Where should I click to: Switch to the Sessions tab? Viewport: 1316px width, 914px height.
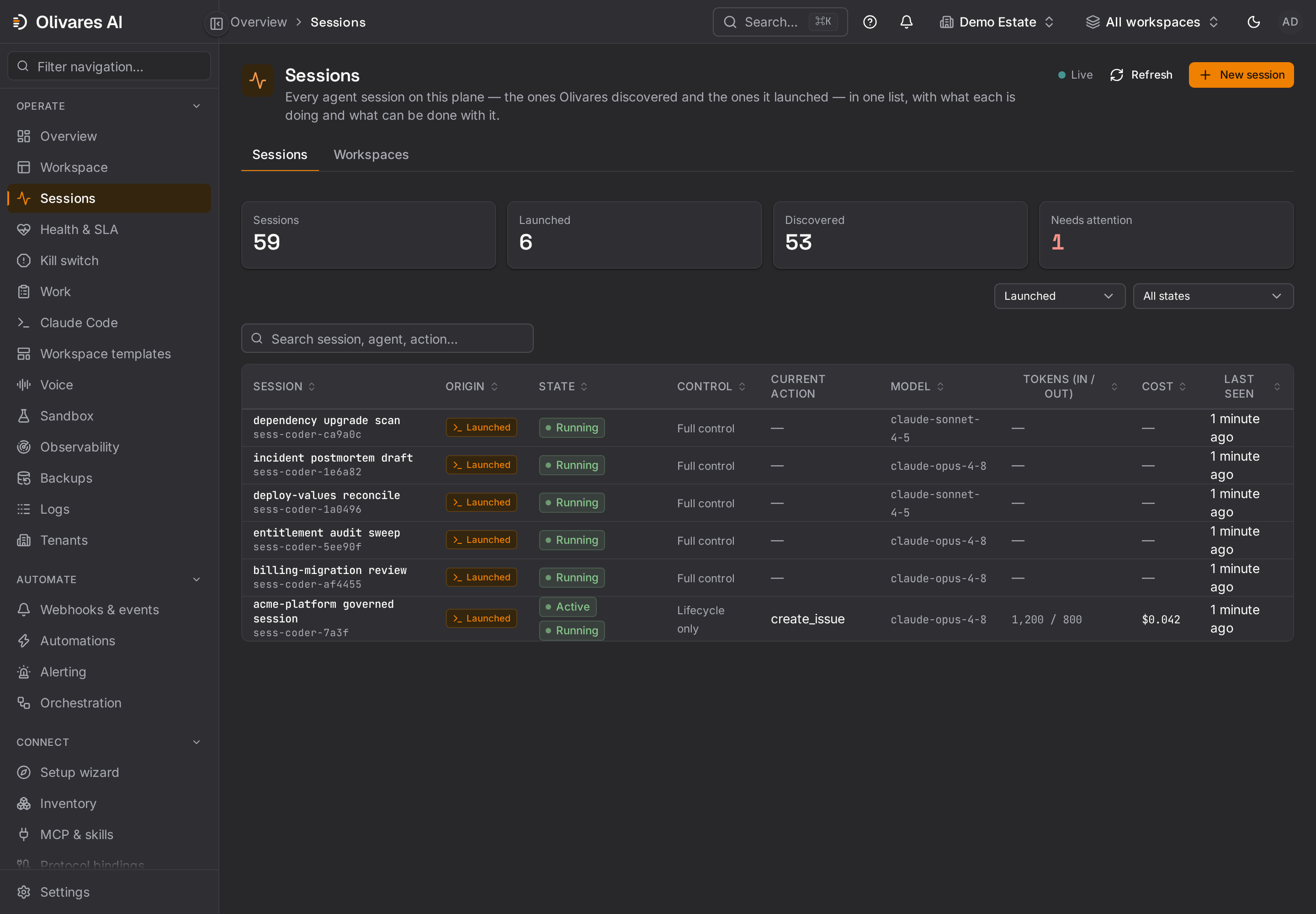[x=280, y=154]
